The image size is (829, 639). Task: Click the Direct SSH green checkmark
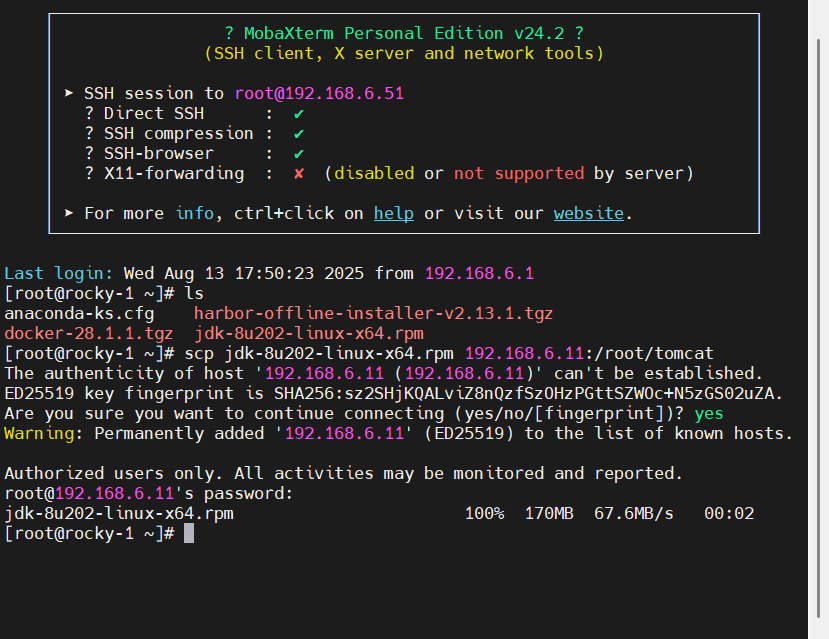click(299, 114)
